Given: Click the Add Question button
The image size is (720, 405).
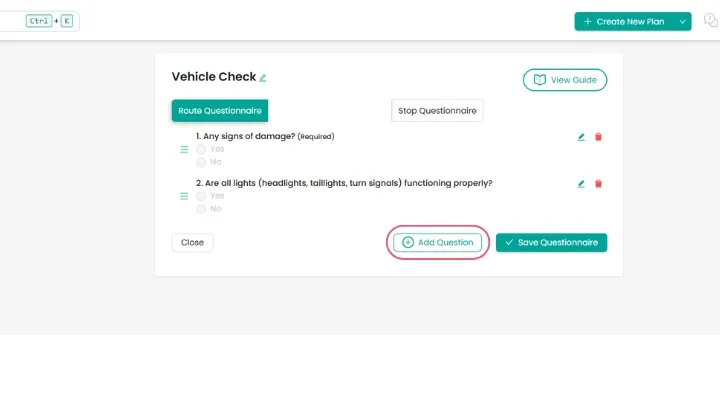Looking at the screenshot, I should [438, 242].
